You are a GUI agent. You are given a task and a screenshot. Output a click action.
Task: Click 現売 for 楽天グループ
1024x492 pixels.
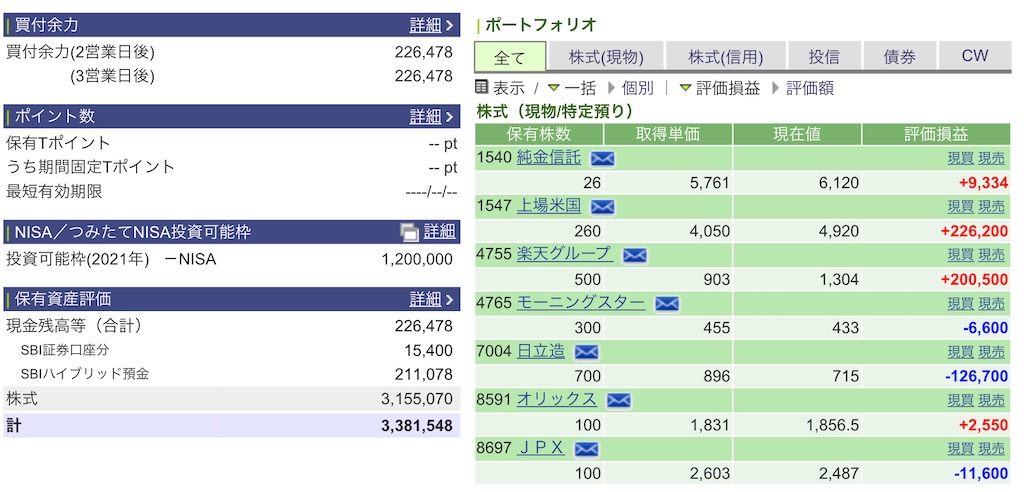point(991,255)
